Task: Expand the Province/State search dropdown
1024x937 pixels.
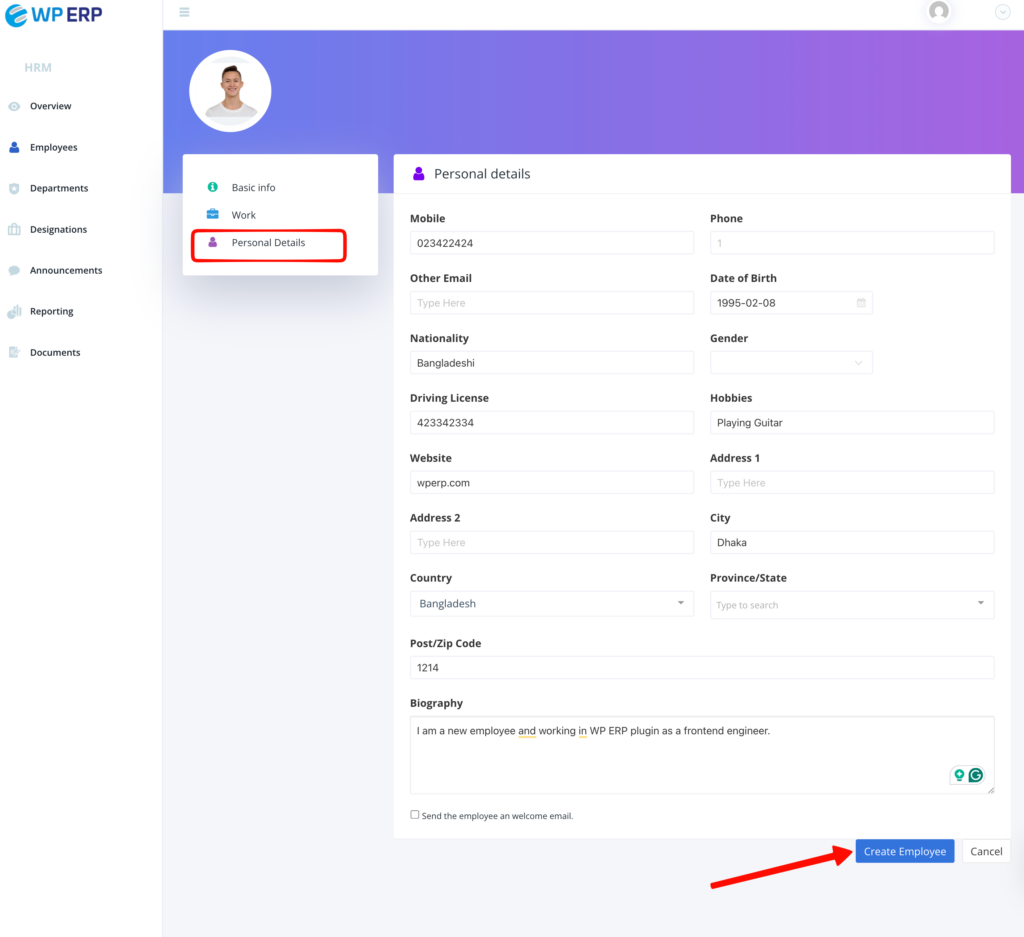Action: (x=852, y=604)
